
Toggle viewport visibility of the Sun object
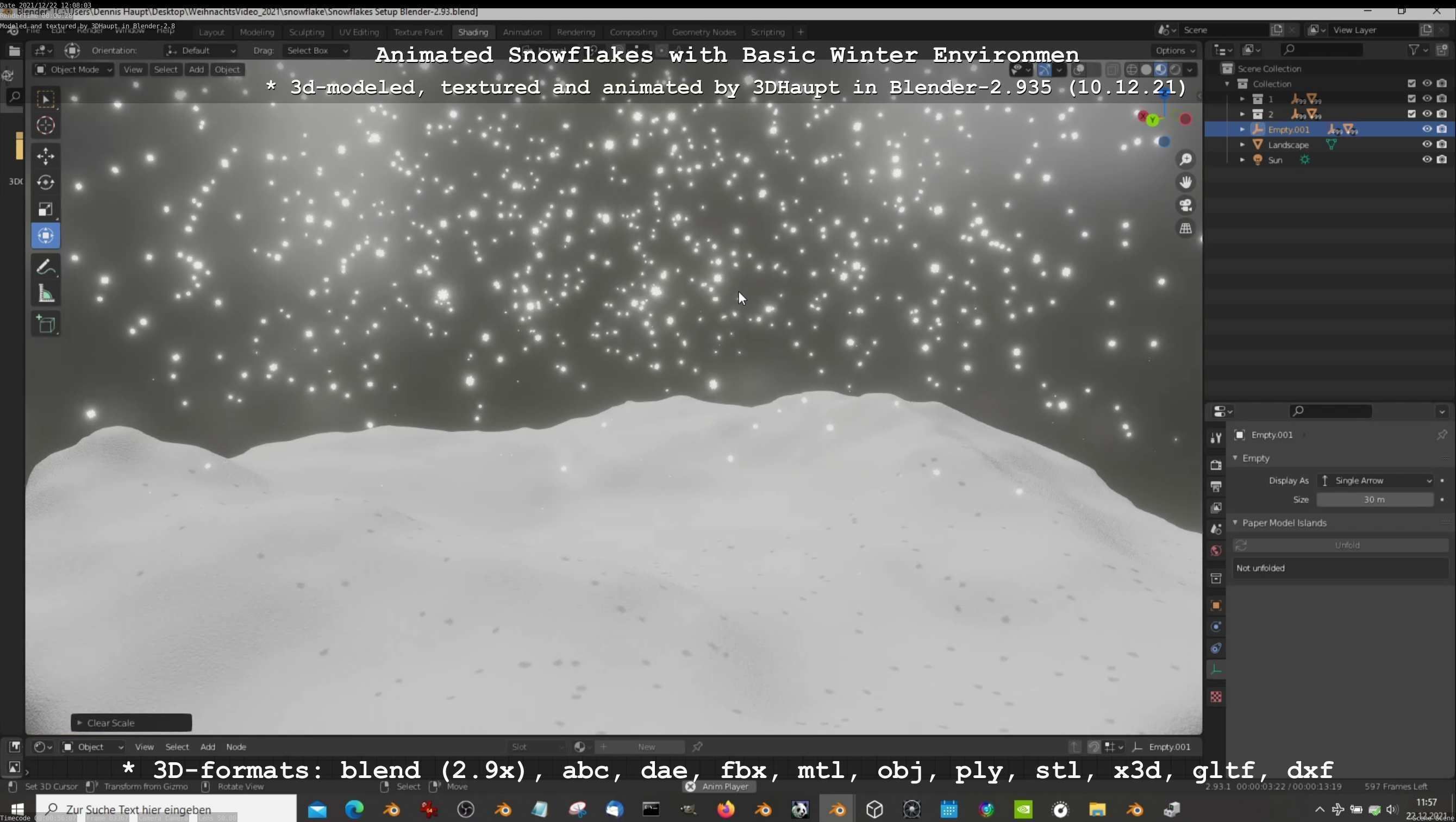pyautogui.click(x=1427, y=160)
